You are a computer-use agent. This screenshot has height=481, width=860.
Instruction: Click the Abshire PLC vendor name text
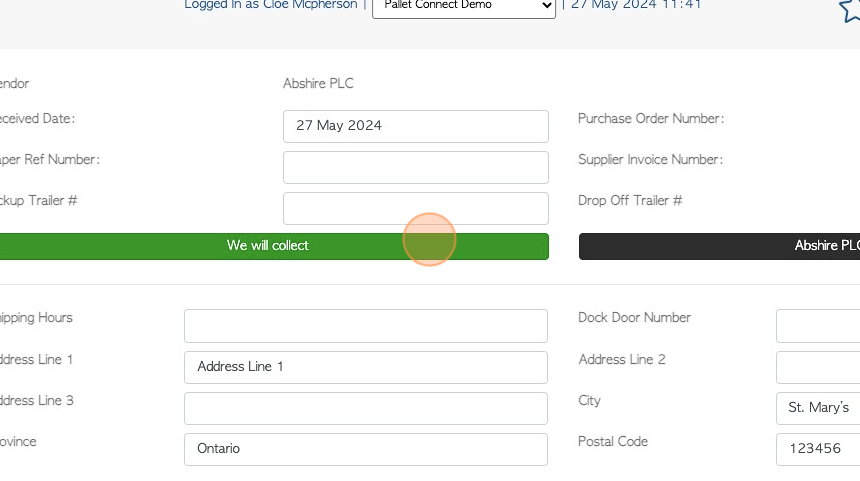click(x=318, y=83)
